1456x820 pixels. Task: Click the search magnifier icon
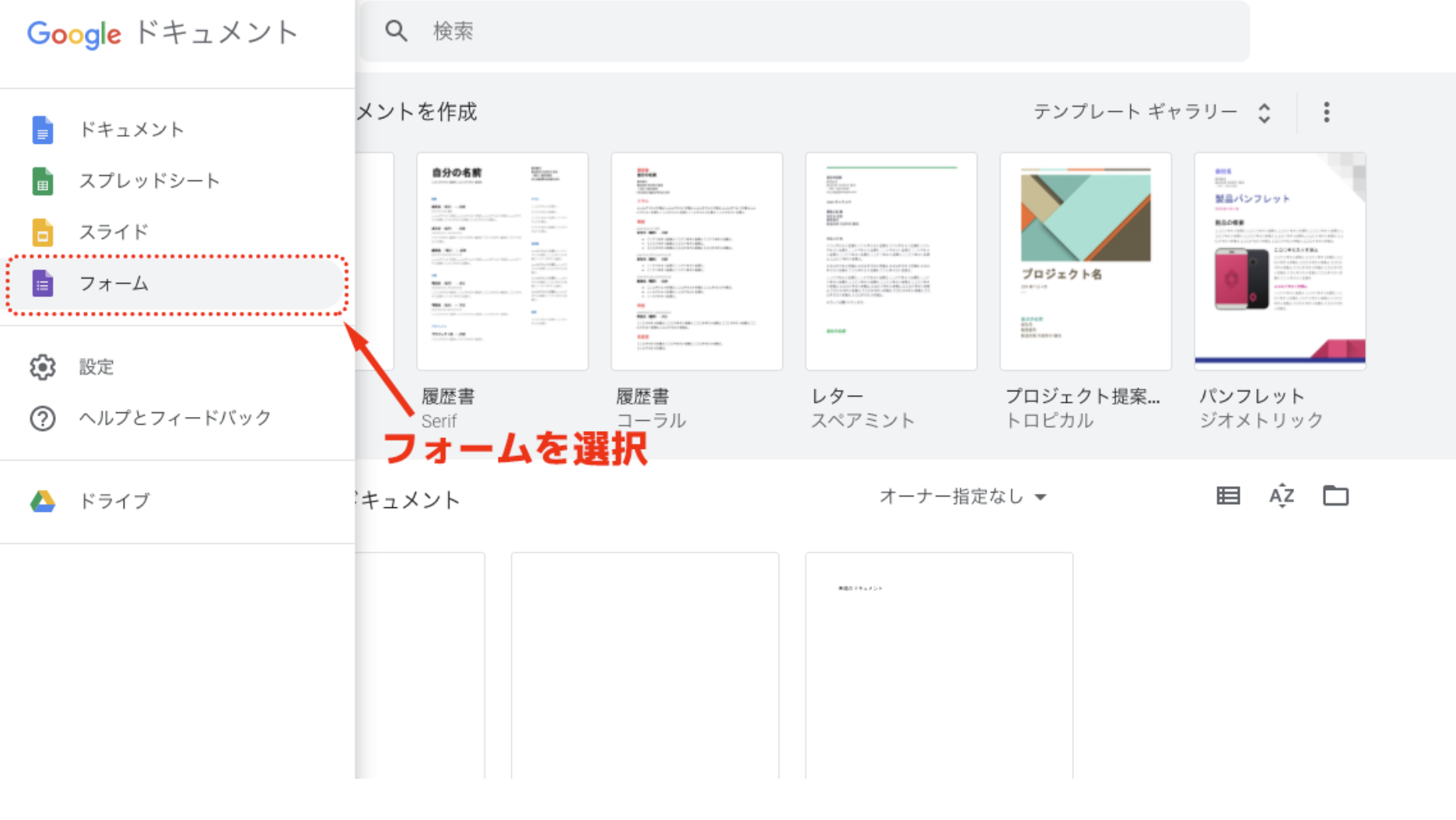(396, 31)
